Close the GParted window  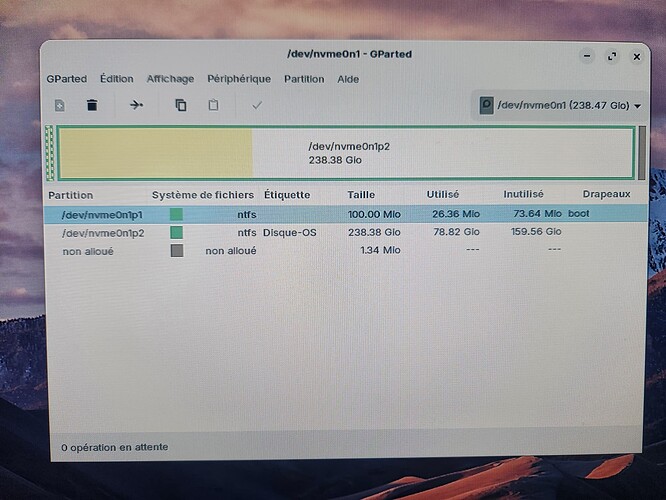[x=637, y=56]
